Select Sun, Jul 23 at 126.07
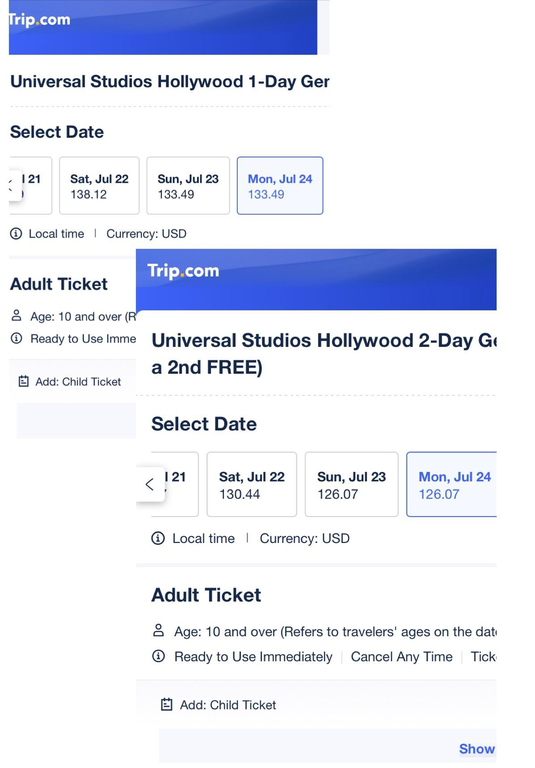Screen dimensions: 535x768 click(x=352, y=484)
